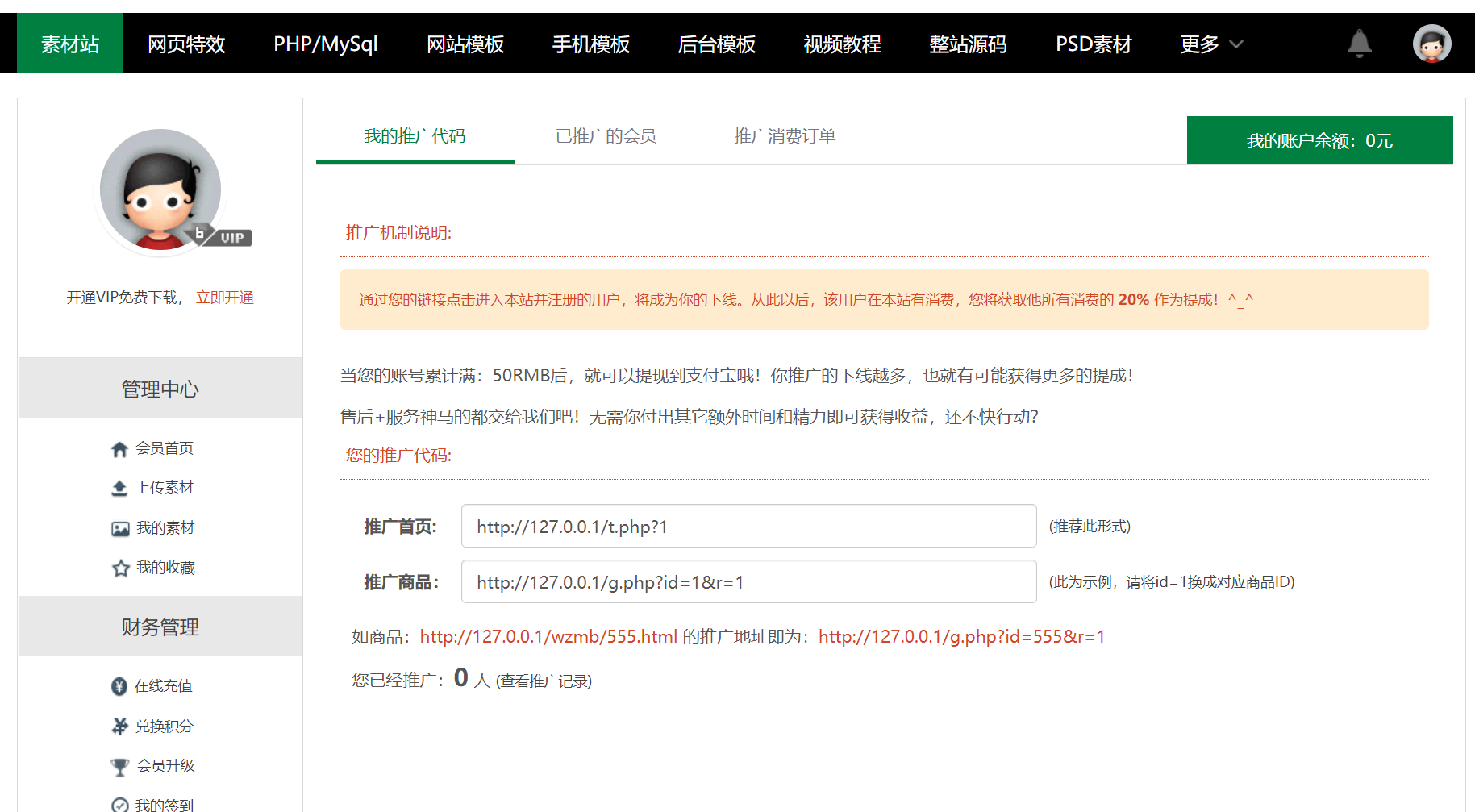
Task: Click the 我的收藏 star icon
Action: pos(120,567)
